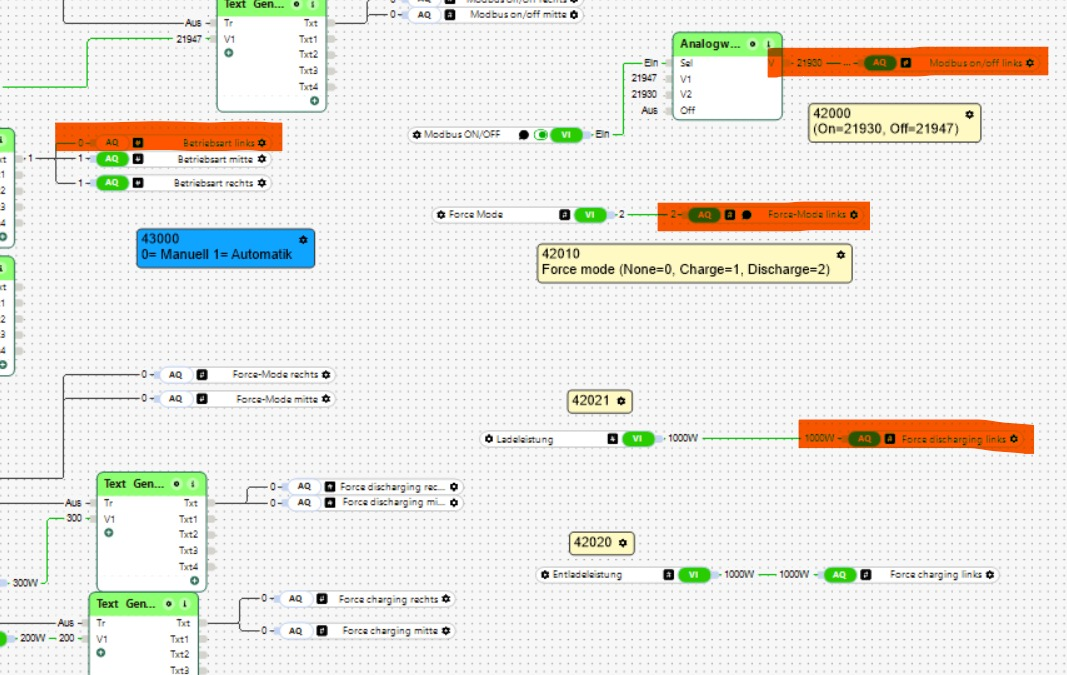
Task: Click AQ pill of Force discharging rec... output
Action: (304, 487)
